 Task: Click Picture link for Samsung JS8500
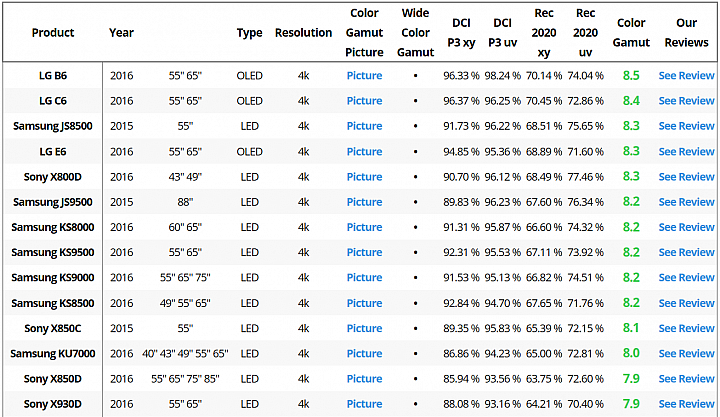coord(364,126)
